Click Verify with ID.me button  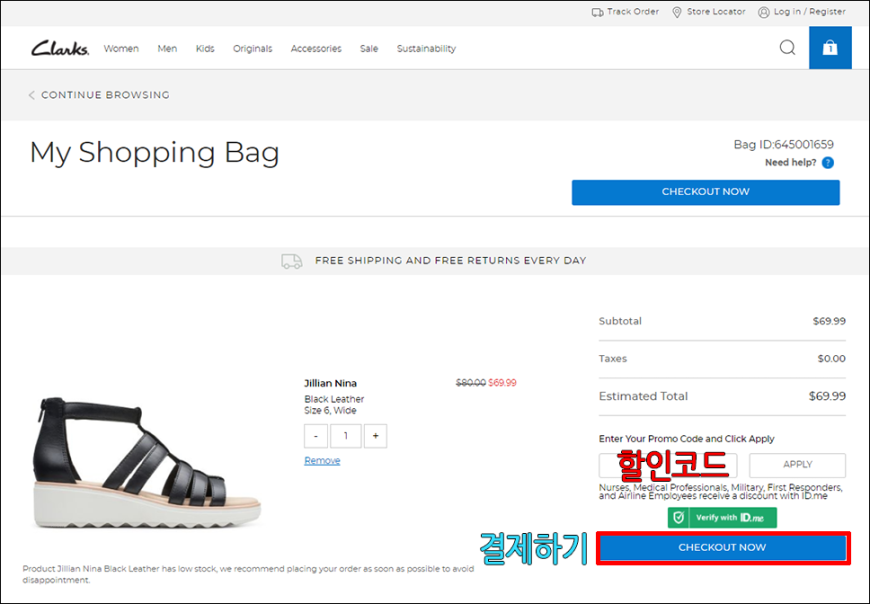(x=722, y=517)
